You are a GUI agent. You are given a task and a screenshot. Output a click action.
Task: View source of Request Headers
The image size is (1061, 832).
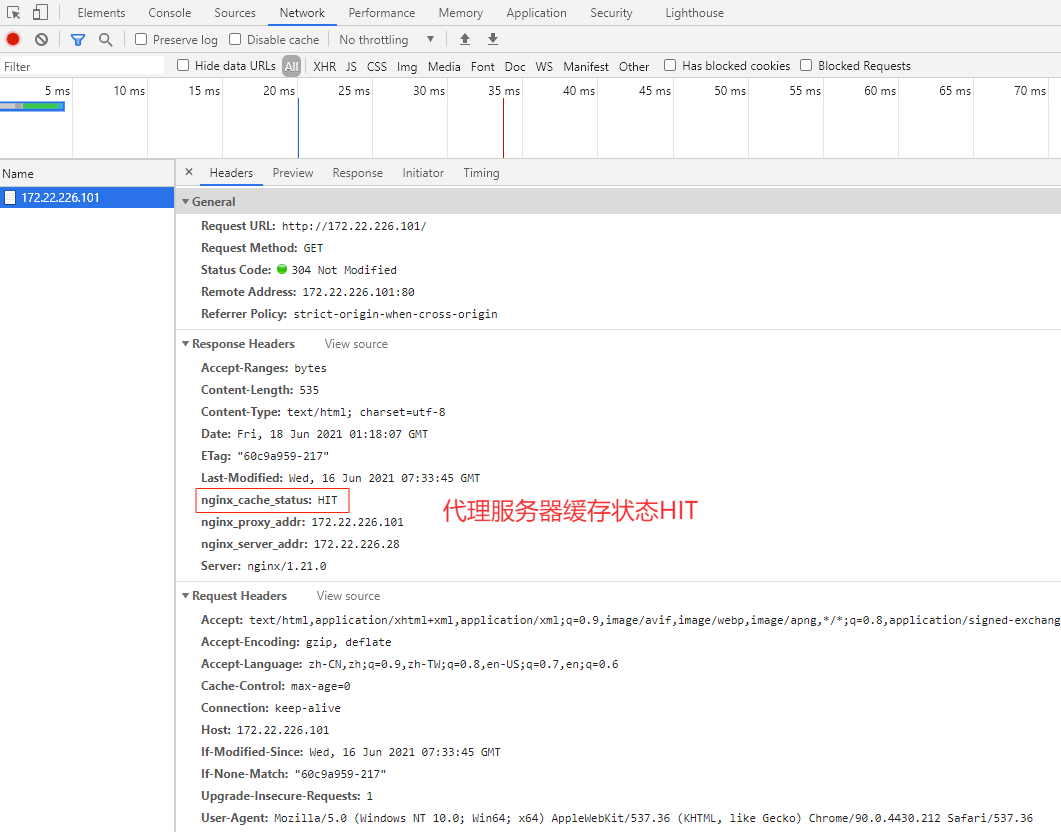click(348, 596)
